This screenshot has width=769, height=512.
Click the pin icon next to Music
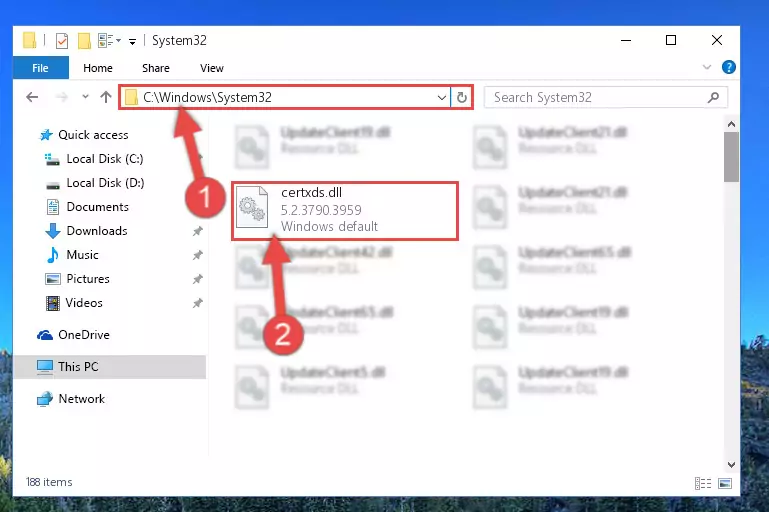click(x=198, y=255)
